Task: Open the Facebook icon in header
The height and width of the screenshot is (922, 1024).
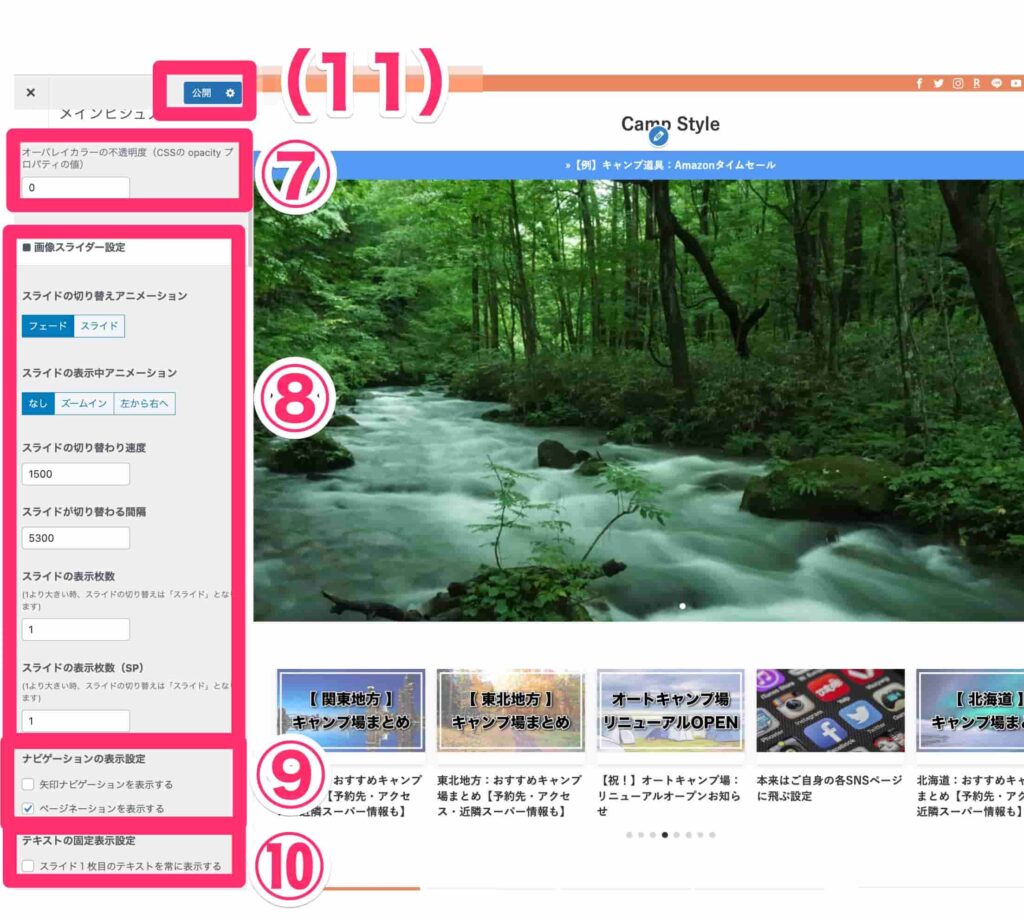Action: (x=919, y=83)
